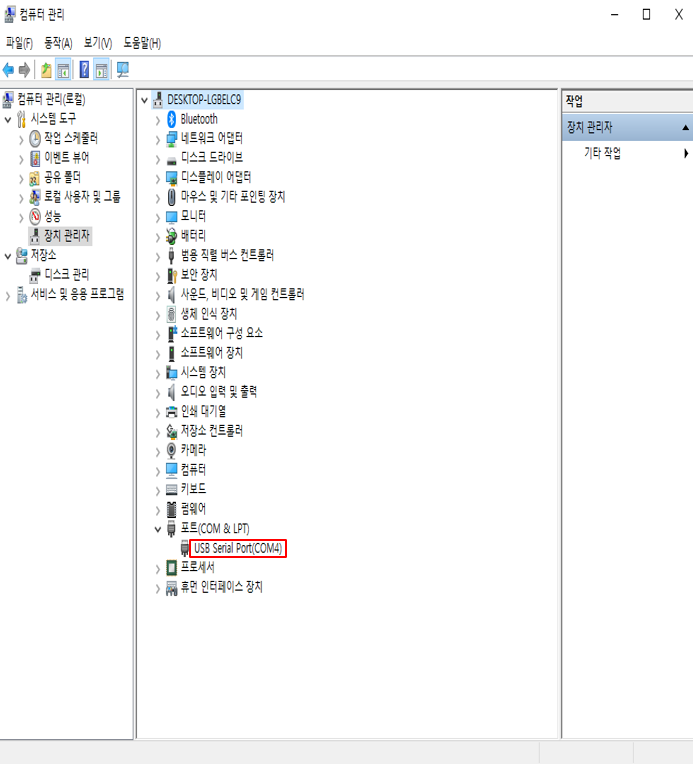Minimize the 컴퓨터 관리 window
This screenshot has height=764, width=693.
(x=615, y=15)
